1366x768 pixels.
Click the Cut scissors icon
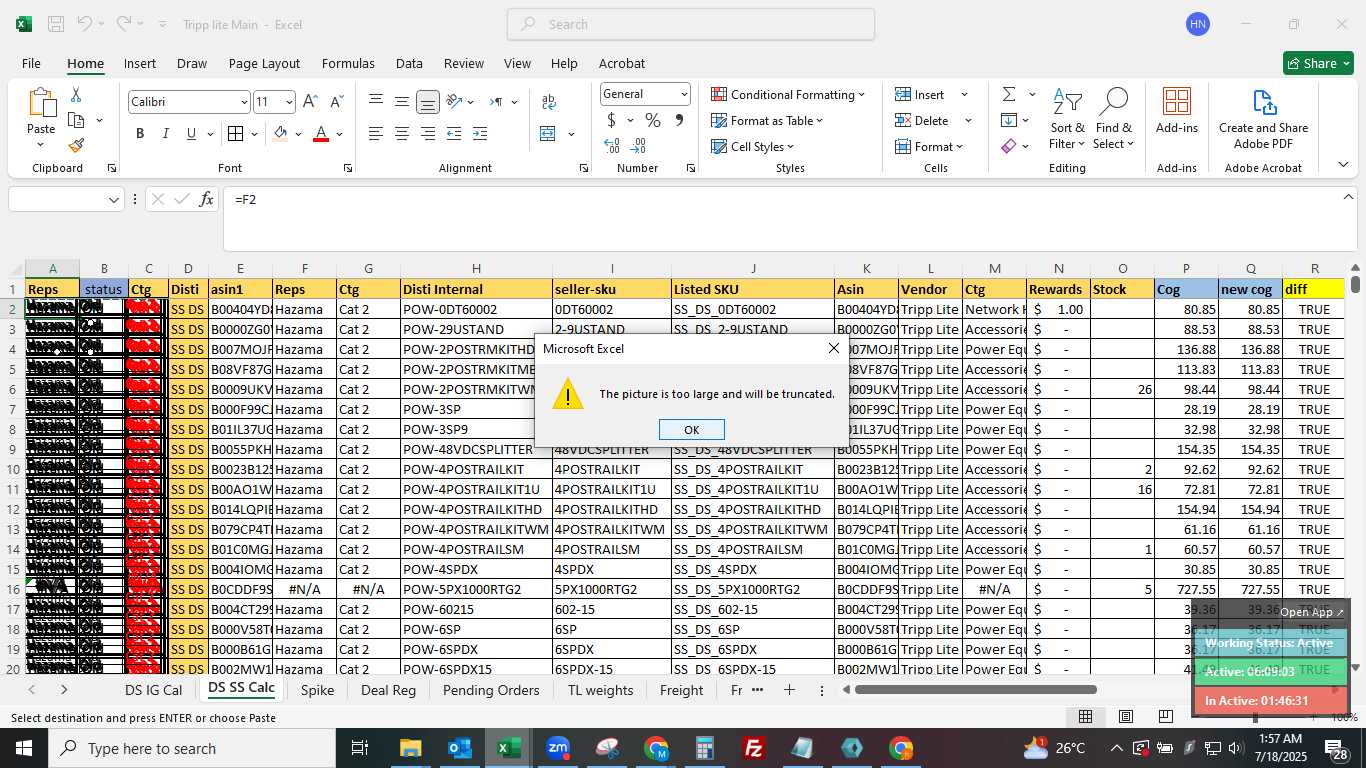[x=76, y=95]
